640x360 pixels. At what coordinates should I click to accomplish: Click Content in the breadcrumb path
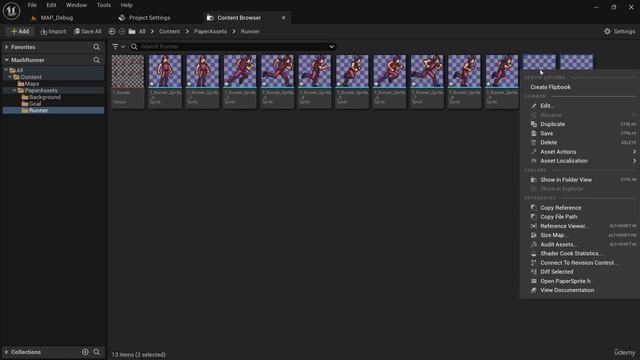pyautogui.click(x=169, y=31)
